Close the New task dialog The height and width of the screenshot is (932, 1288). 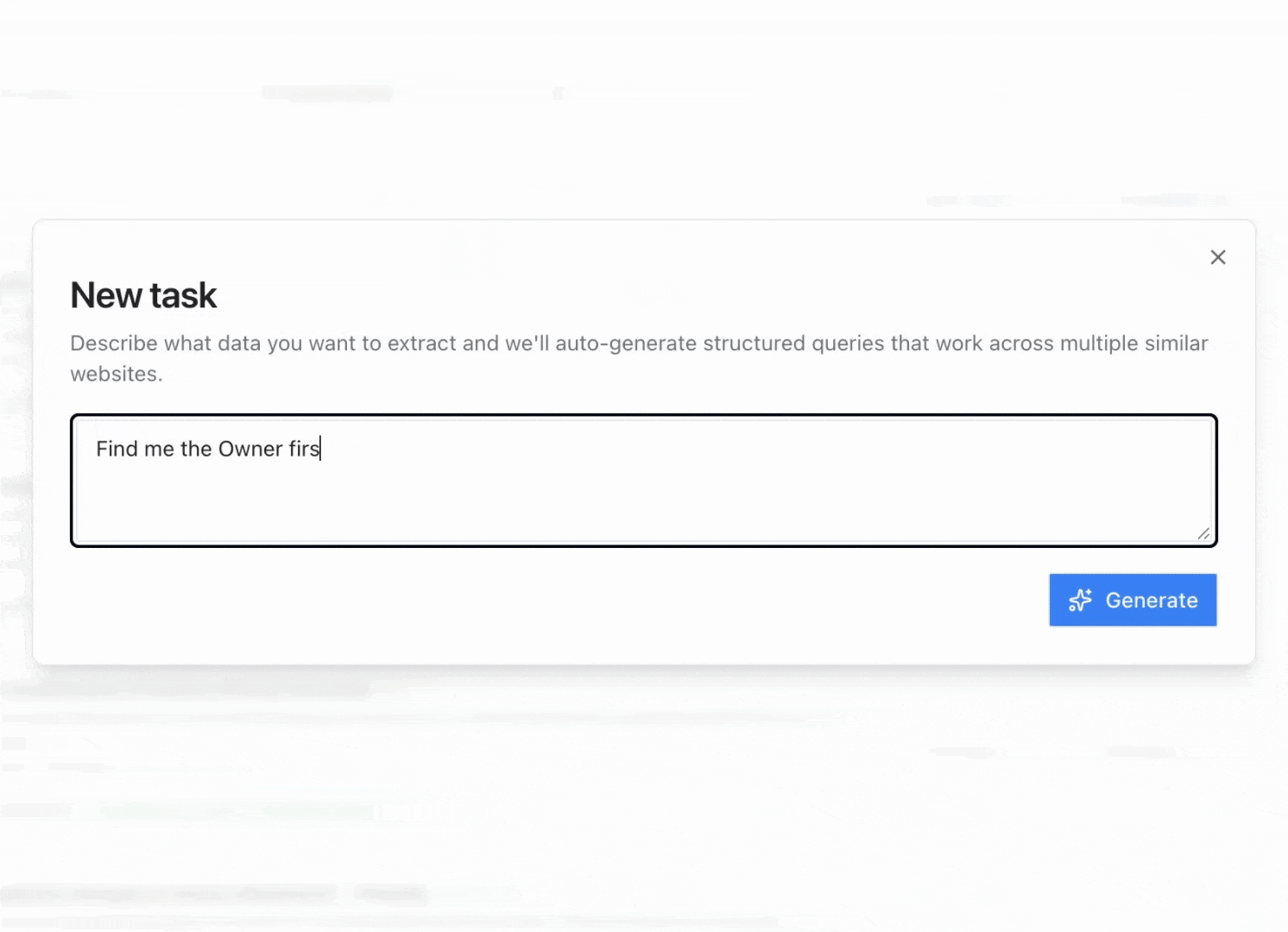(1217, 257)
